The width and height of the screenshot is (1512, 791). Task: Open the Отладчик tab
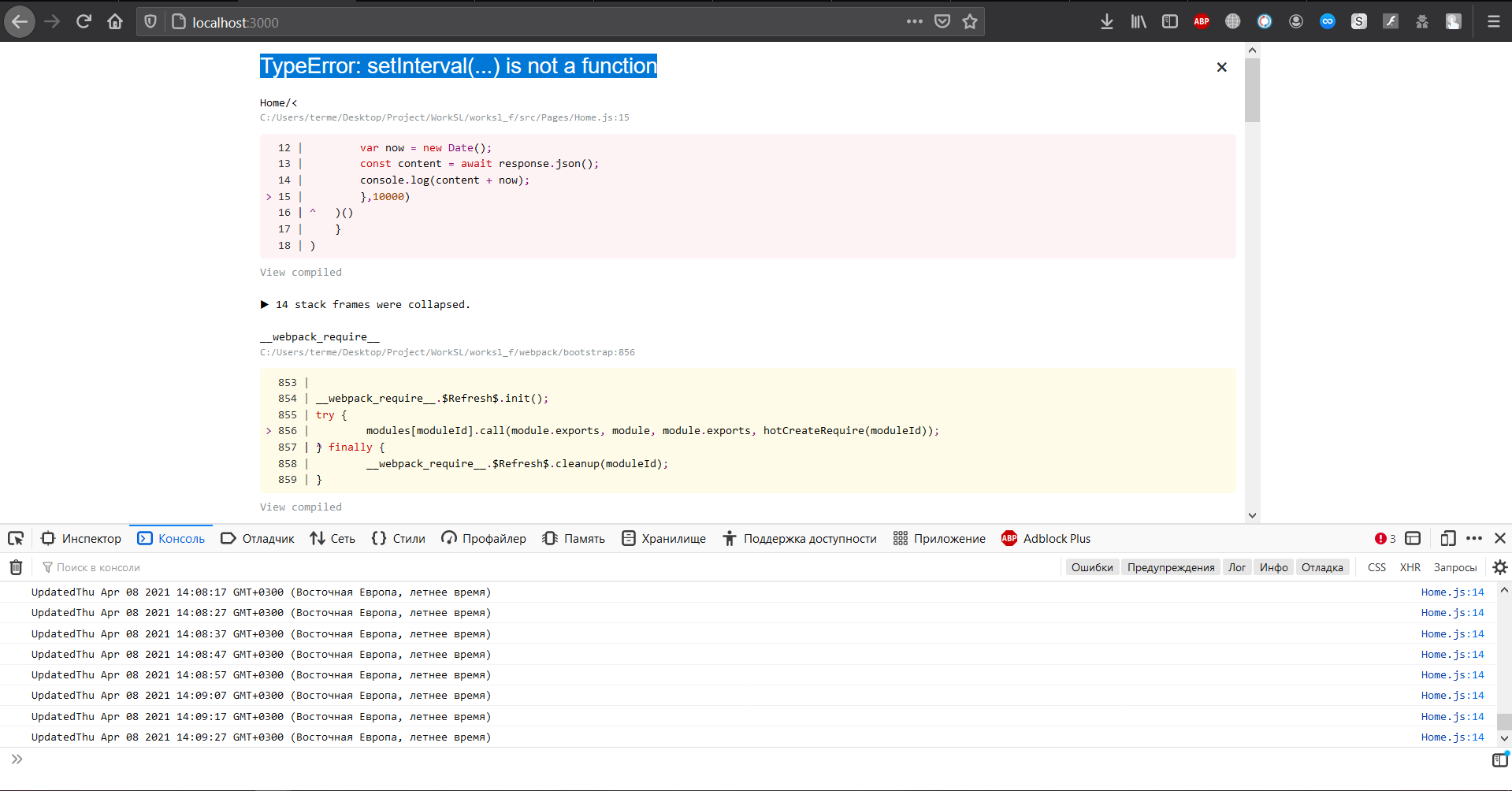coord(258,539)
